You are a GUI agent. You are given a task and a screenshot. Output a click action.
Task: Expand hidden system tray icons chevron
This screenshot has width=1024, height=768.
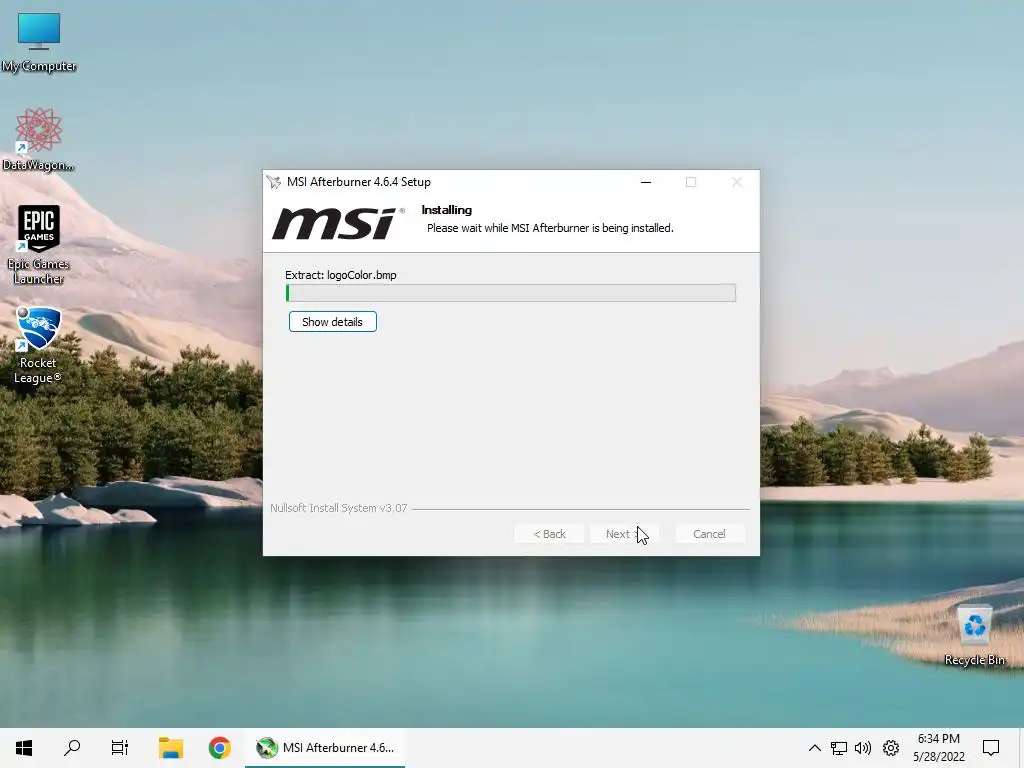(x=814, y=748)
